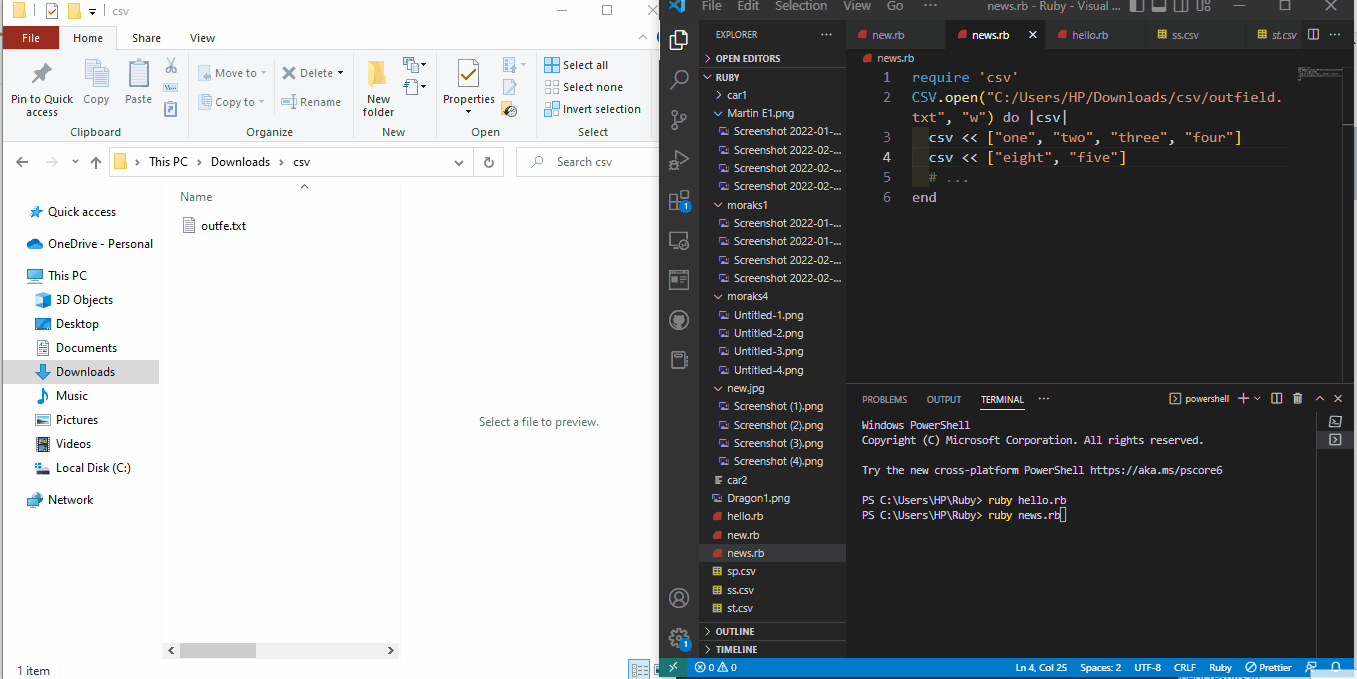Open the Extensions view with badge
The width and height of the screenshot is (1357, 679).
679,200
